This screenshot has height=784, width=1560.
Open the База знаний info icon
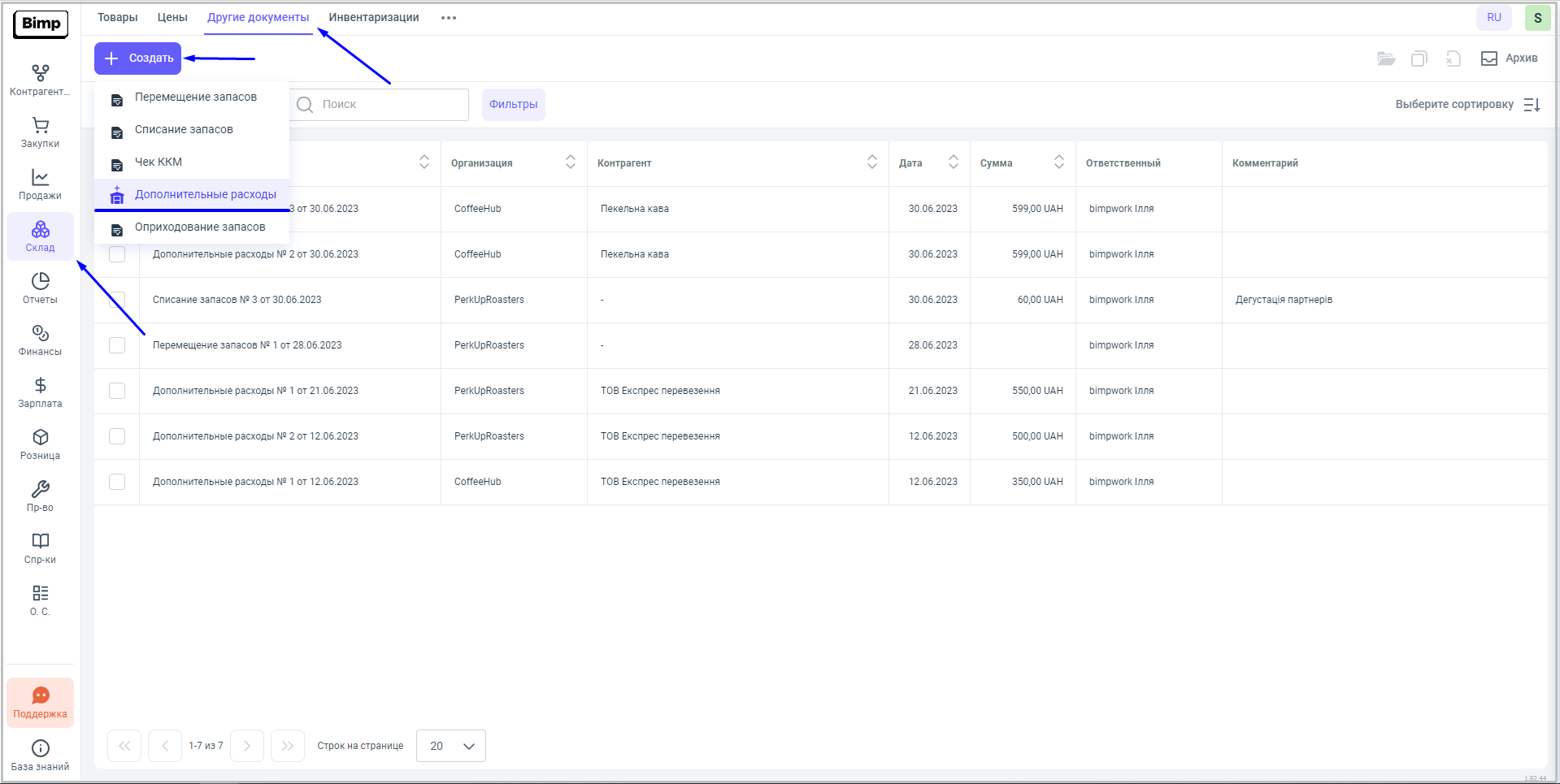pos(40,748)
